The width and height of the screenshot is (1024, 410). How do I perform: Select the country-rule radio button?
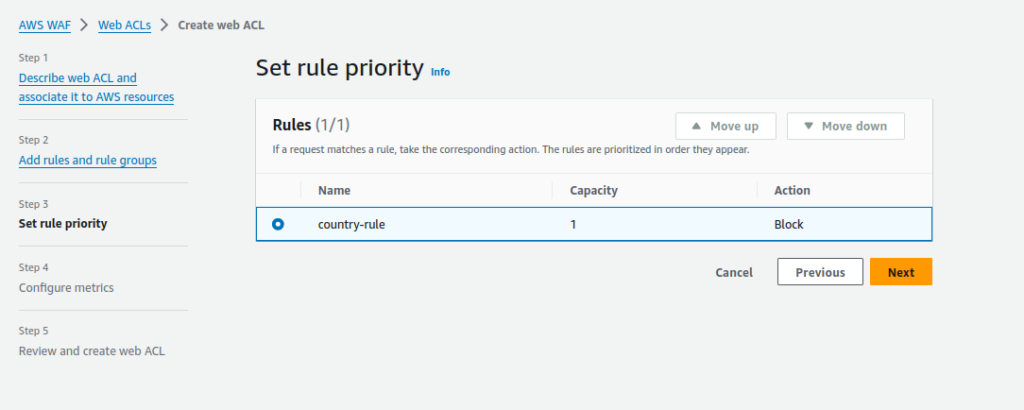[278, 225]
